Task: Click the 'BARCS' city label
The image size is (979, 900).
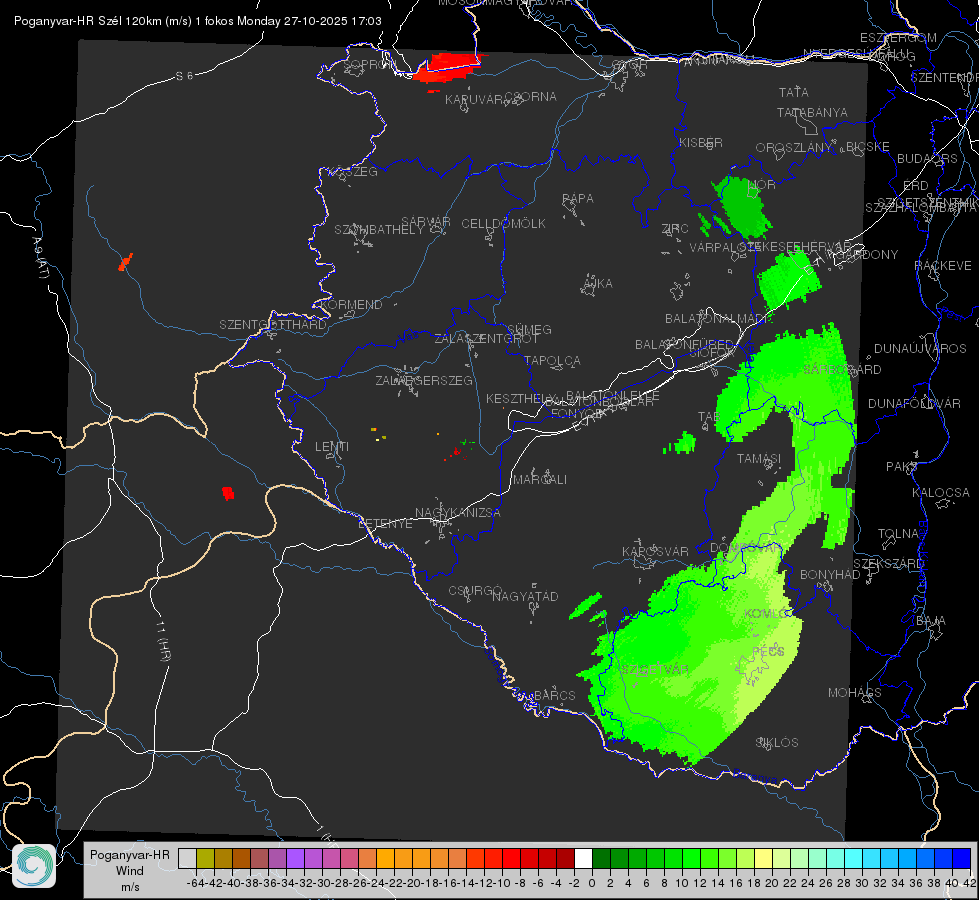Action: [555, 695]
